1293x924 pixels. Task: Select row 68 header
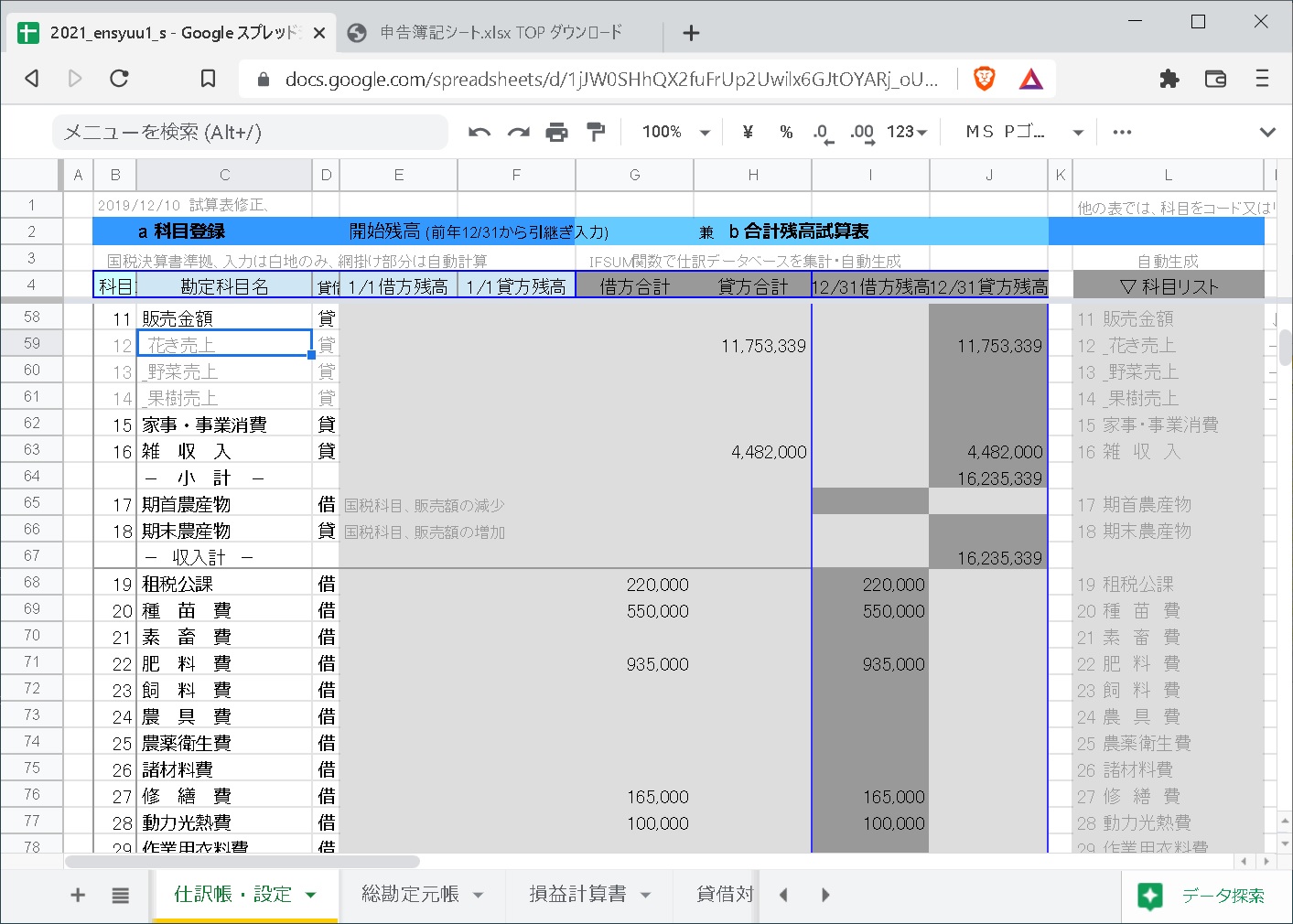coord(32,582)
